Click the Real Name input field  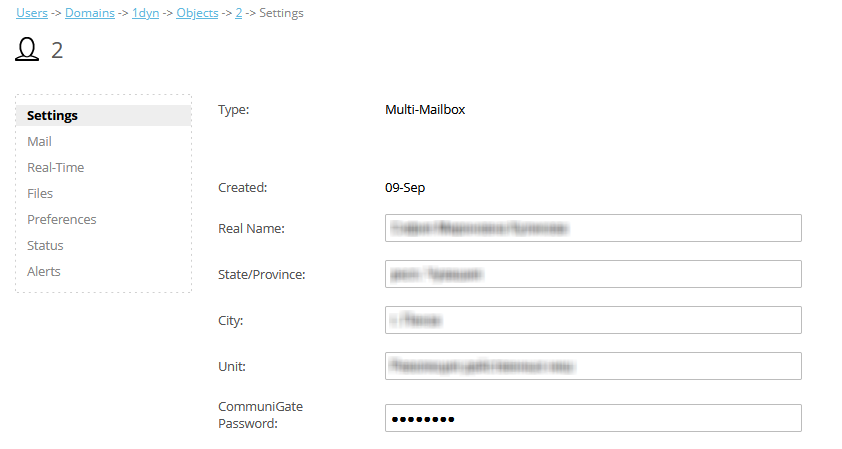593,228
